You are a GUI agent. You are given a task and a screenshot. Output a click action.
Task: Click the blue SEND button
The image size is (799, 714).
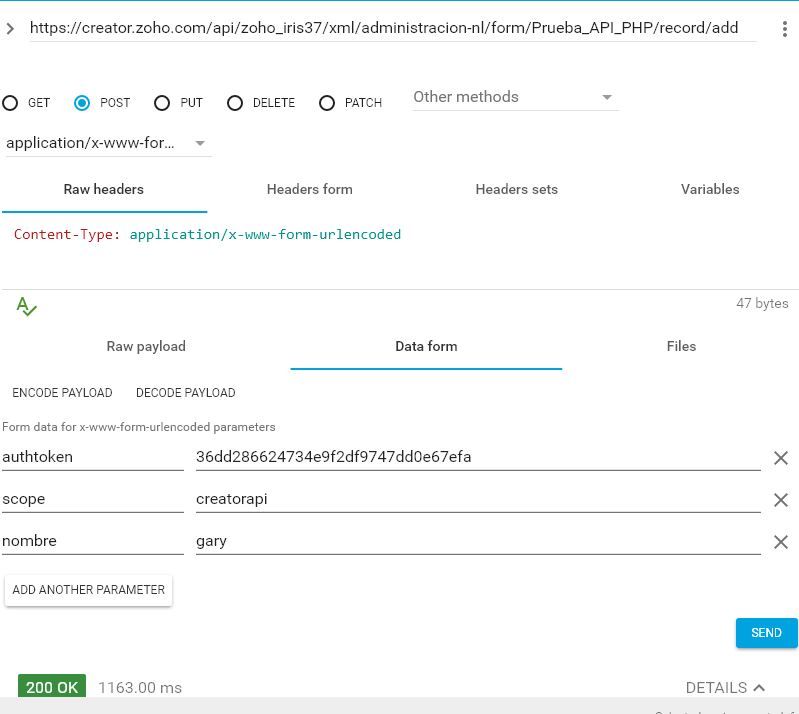766,633
